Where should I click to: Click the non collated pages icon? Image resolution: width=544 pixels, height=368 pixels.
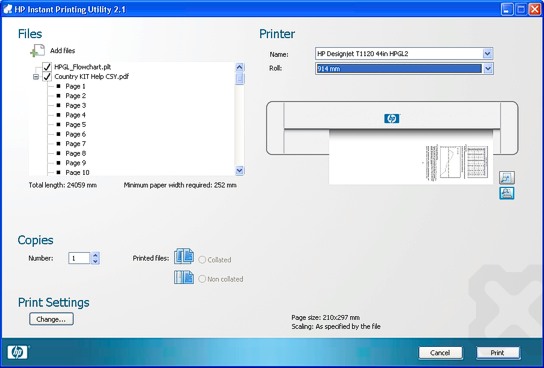pos(184,277)
